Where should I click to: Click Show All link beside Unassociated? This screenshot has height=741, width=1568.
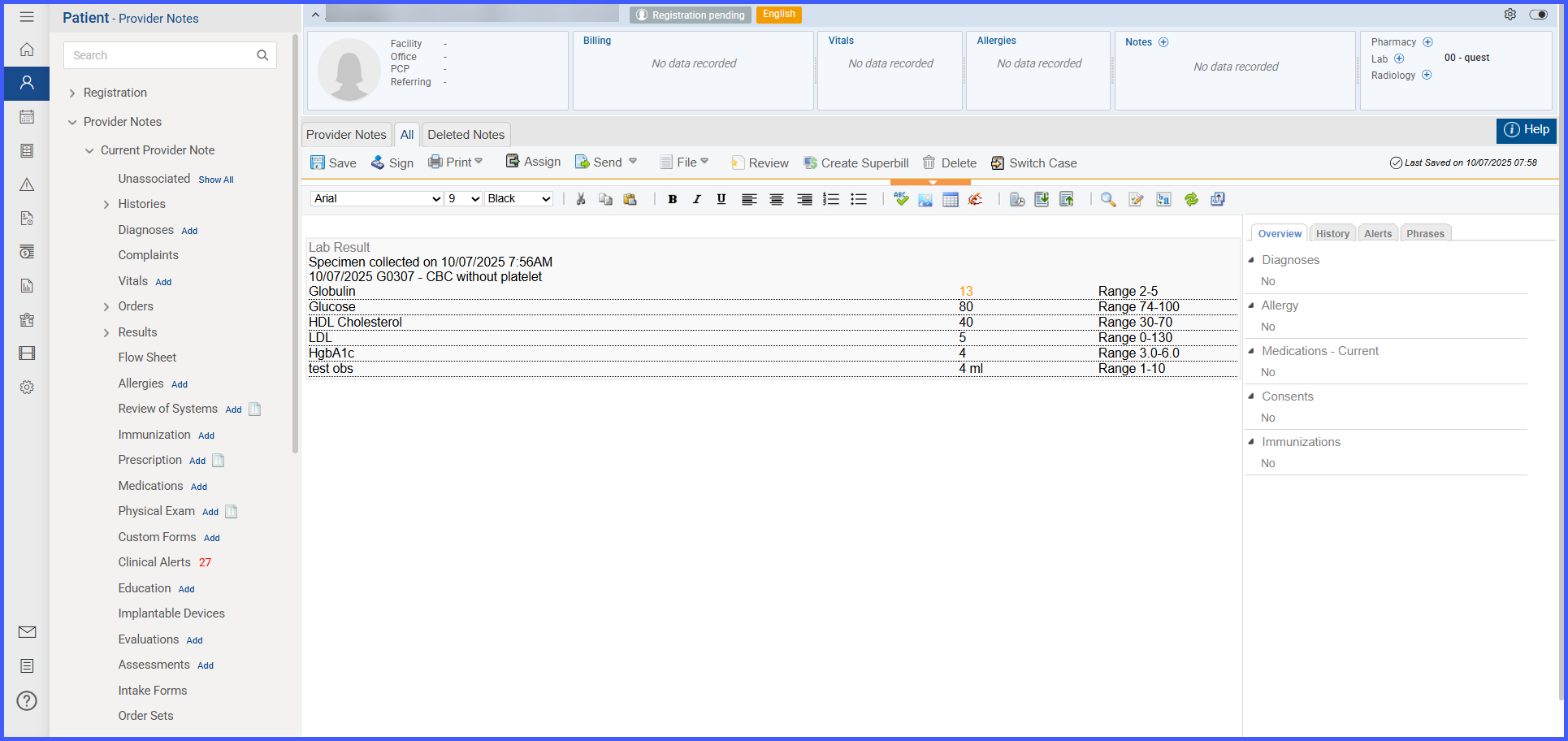click(x=216, y=180)
